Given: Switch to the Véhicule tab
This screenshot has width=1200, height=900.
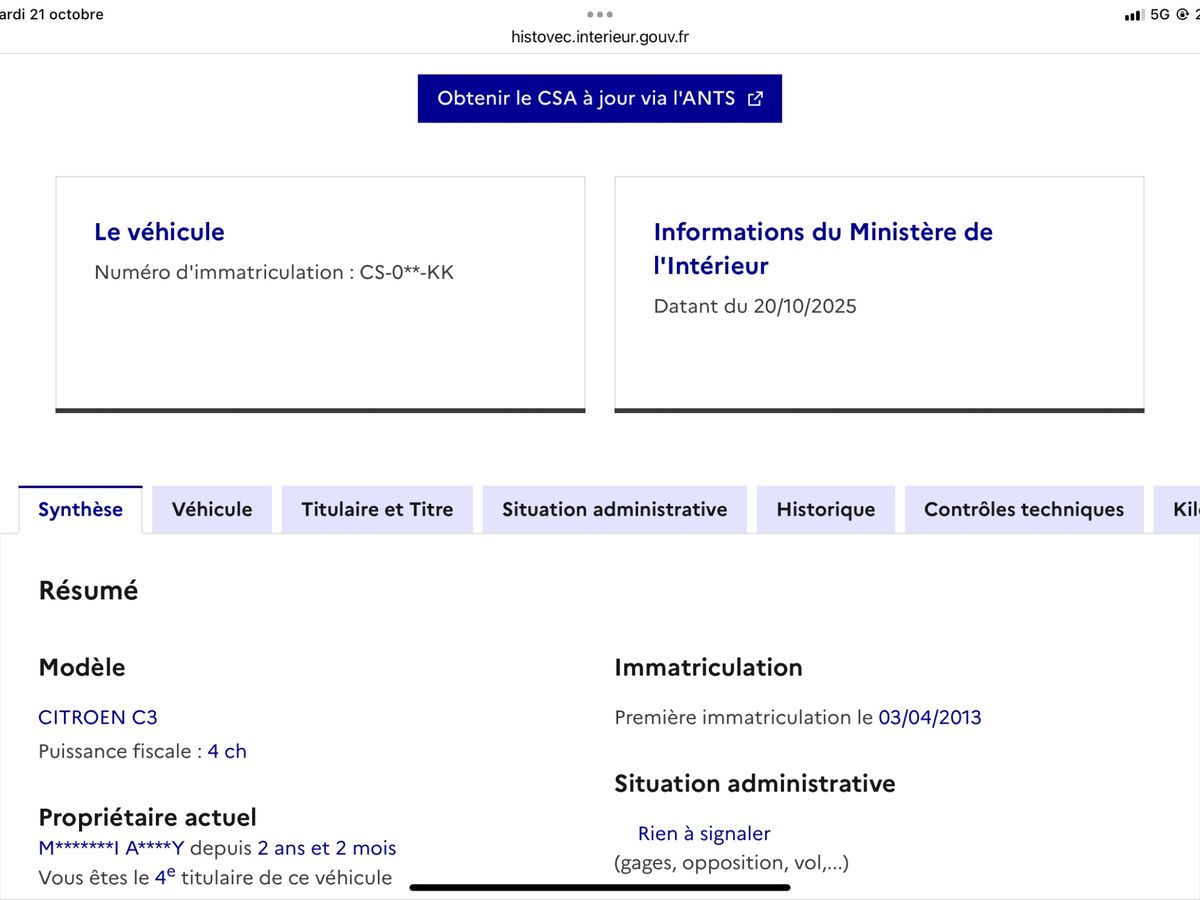Looking at the screenshot, I should pos(212,509).
